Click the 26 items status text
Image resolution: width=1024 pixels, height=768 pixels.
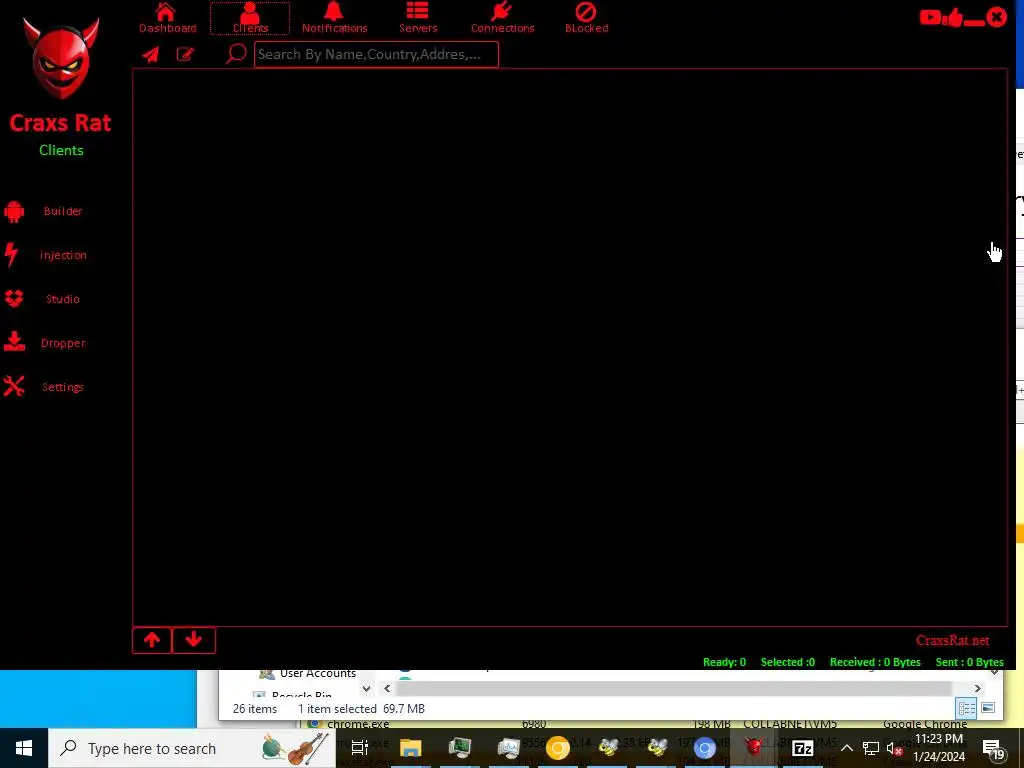255,709
